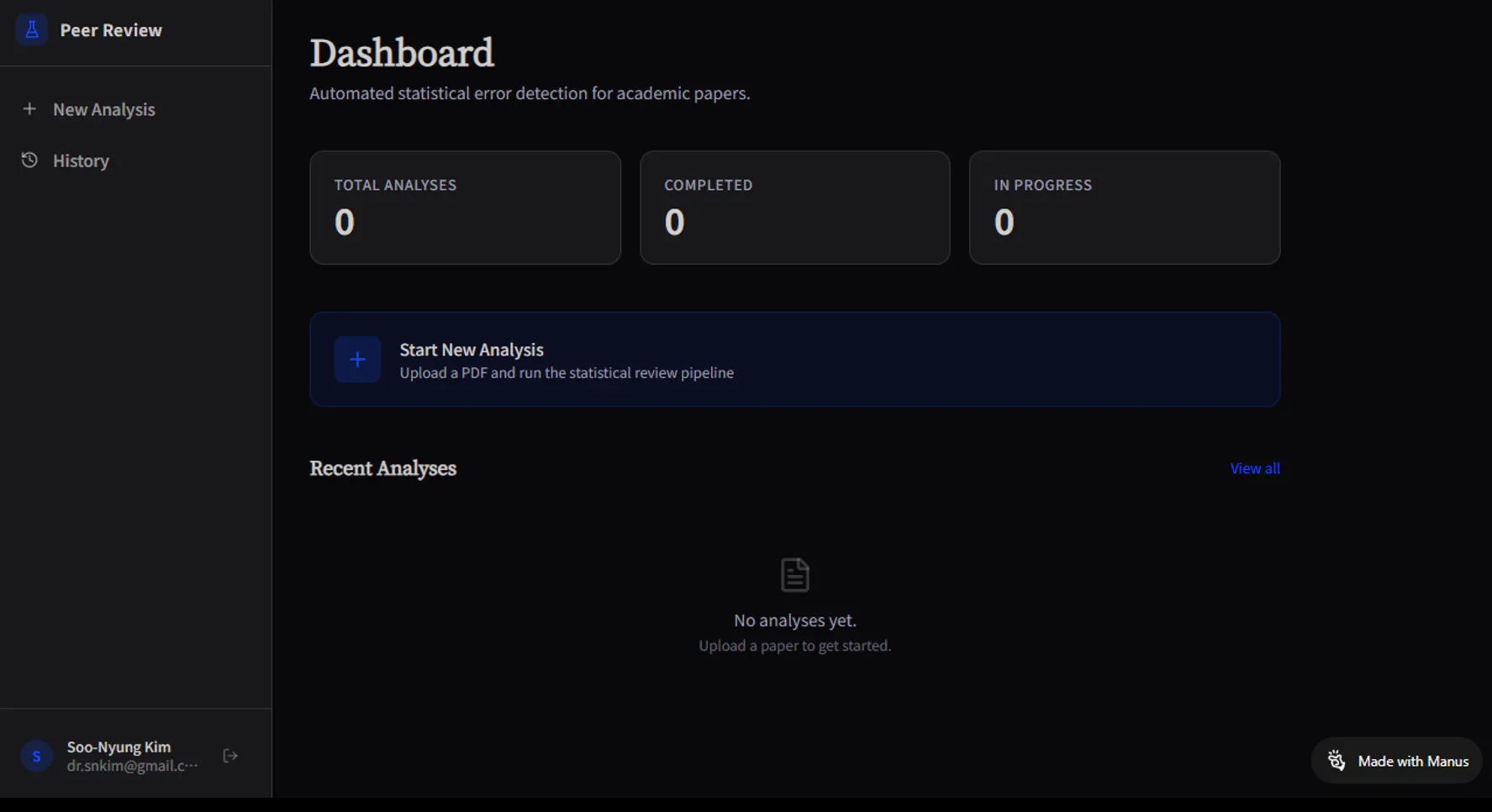Click the email dr.snkim@gmail.c… text
Screen dimensions: 1492x812
pyautogui.click(x=133, y=766)
